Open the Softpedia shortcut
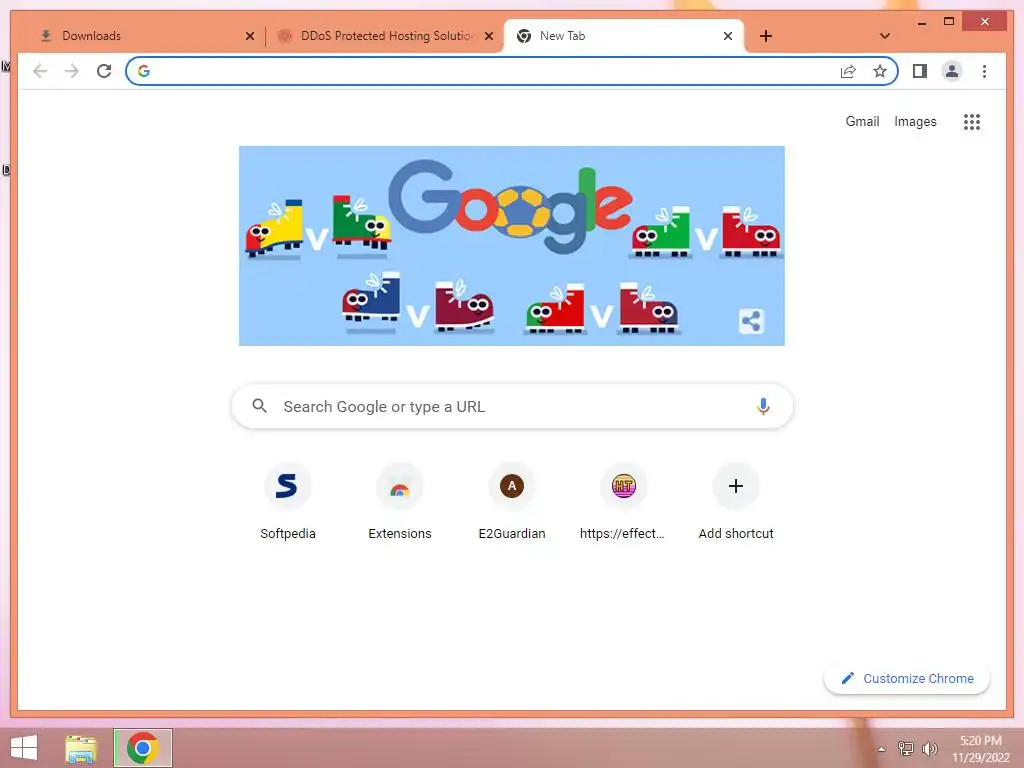The image size is (1024, 768). point(287,502)
